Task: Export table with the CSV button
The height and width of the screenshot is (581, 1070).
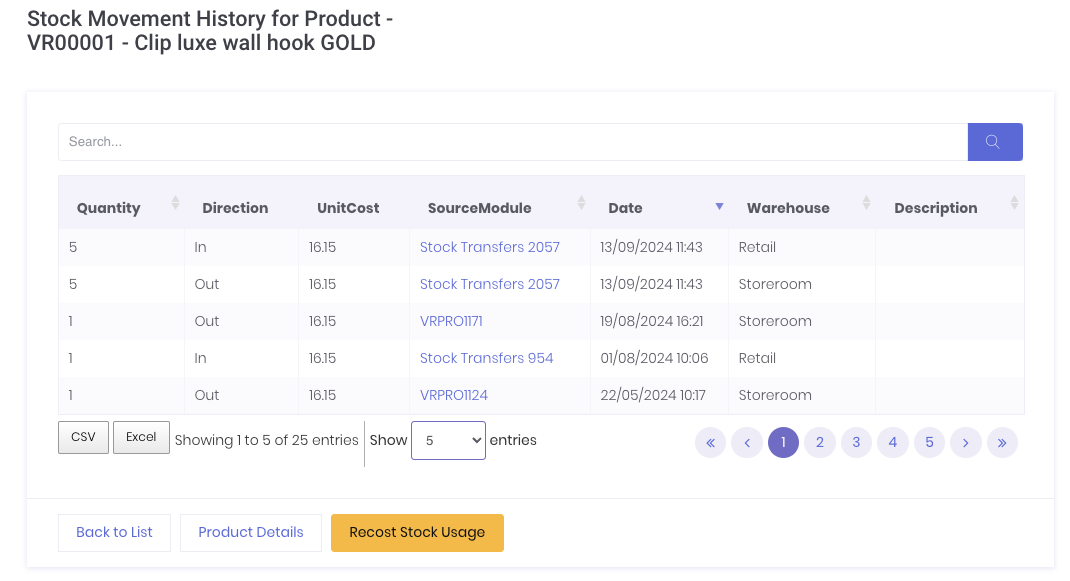Action: (x=83, y=437)
